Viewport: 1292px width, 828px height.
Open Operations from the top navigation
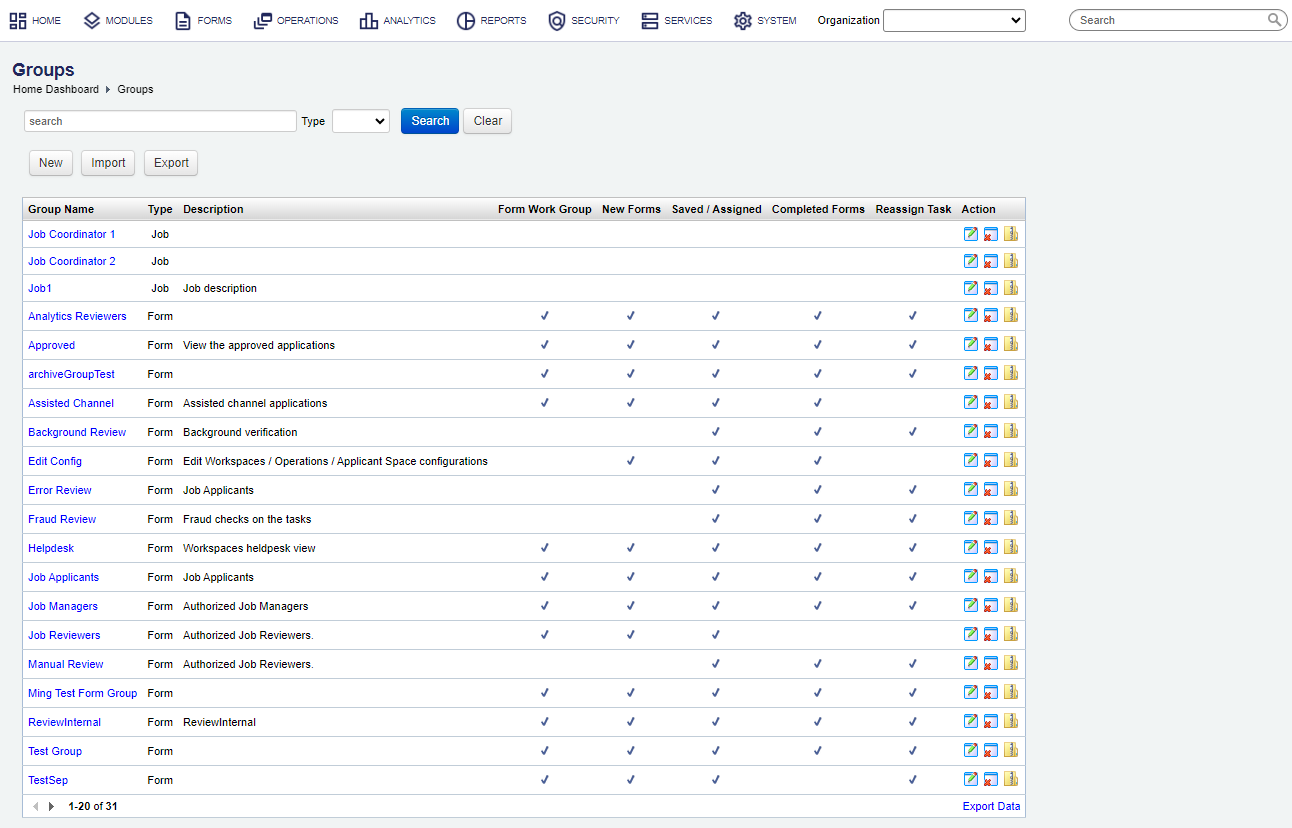(263, 19)
